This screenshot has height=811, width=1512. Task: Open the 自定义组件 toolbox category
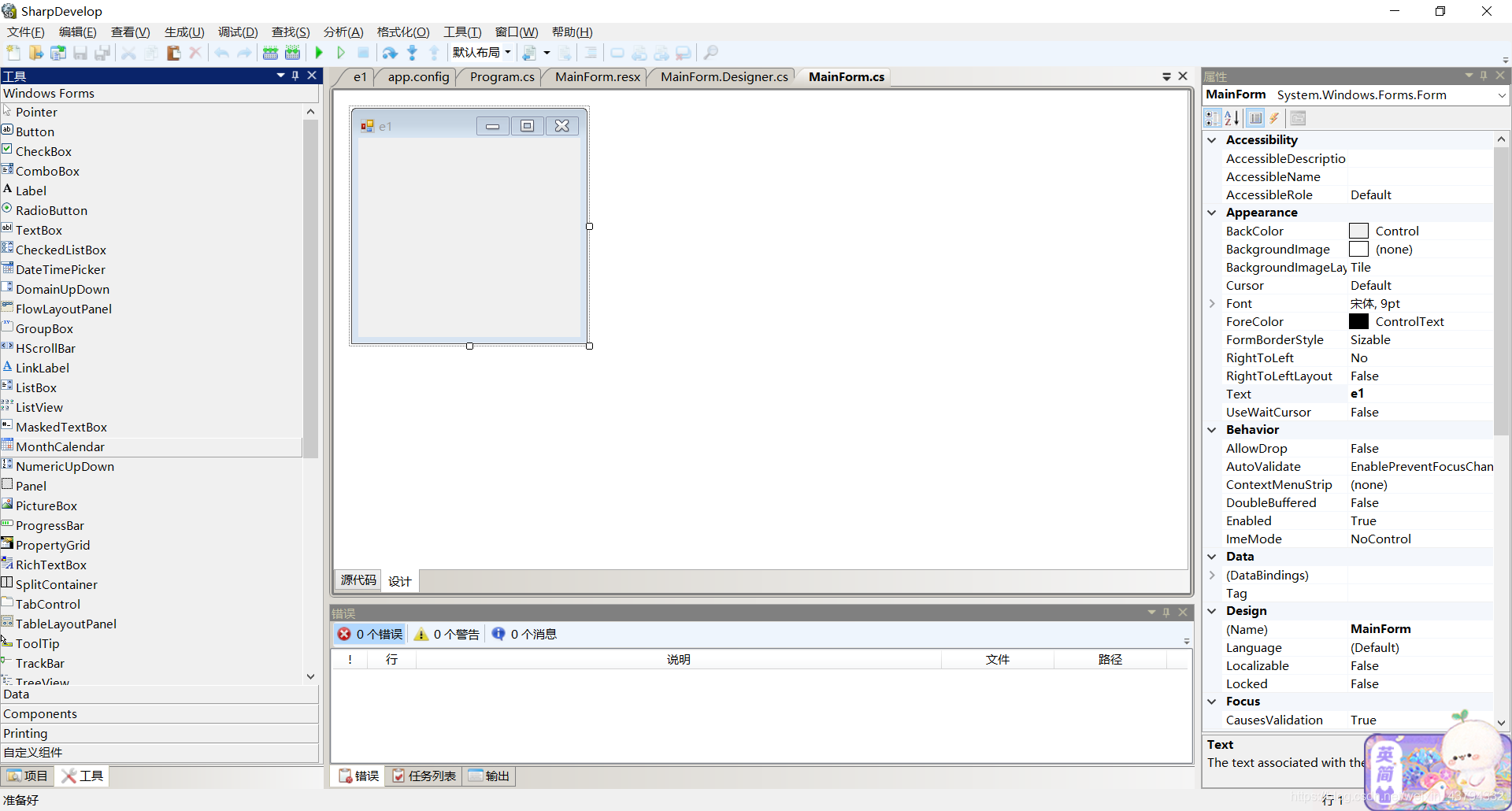[x=160, y=753]
